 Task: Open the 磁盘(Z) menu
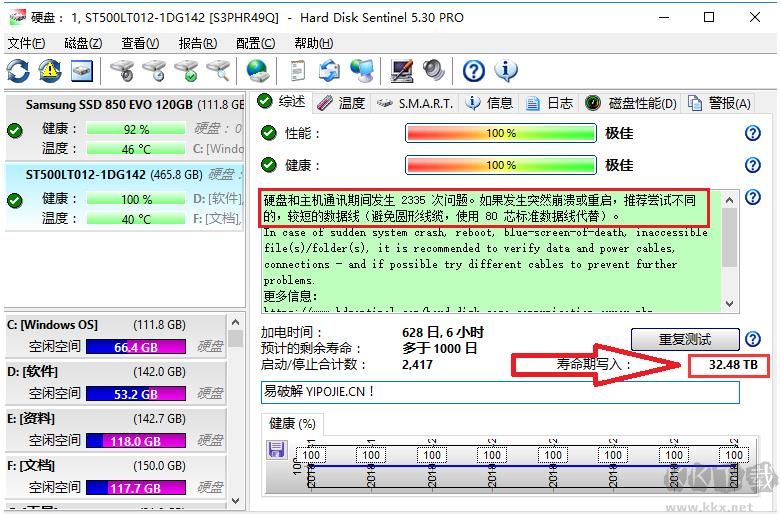(x=83, y=43)
